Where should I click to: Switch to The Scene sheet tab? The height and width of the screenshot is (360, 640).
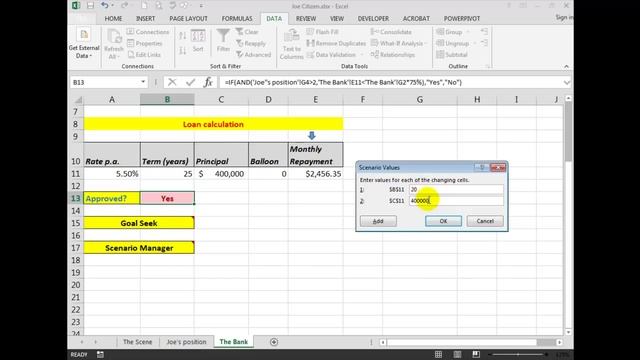click(x=138, y=342)
